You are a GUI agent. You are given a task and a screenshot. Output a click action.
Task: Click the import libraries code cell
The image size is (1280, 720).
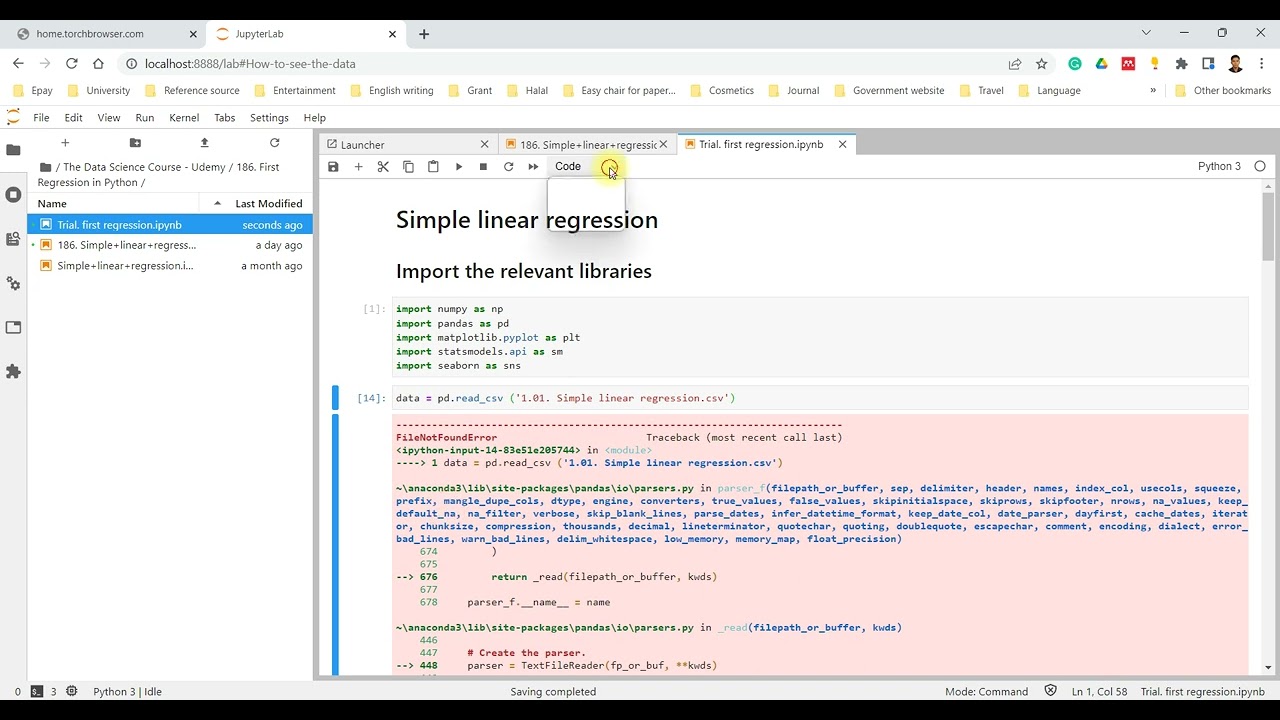coord(820,338)
